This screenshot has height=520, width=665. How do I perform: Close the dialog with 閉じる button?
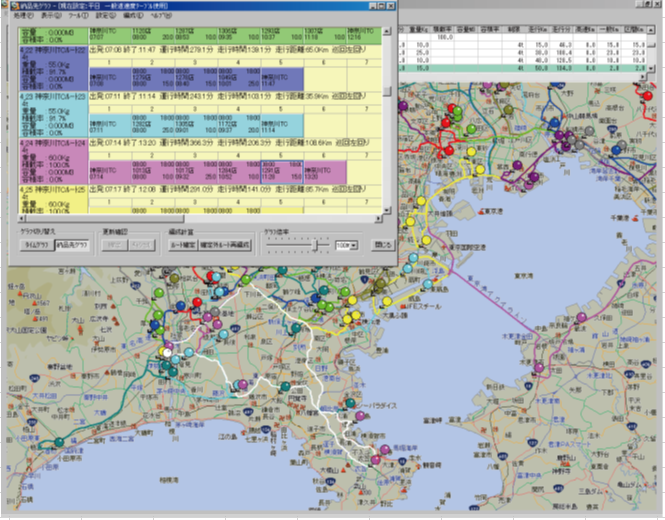[383, 244]
